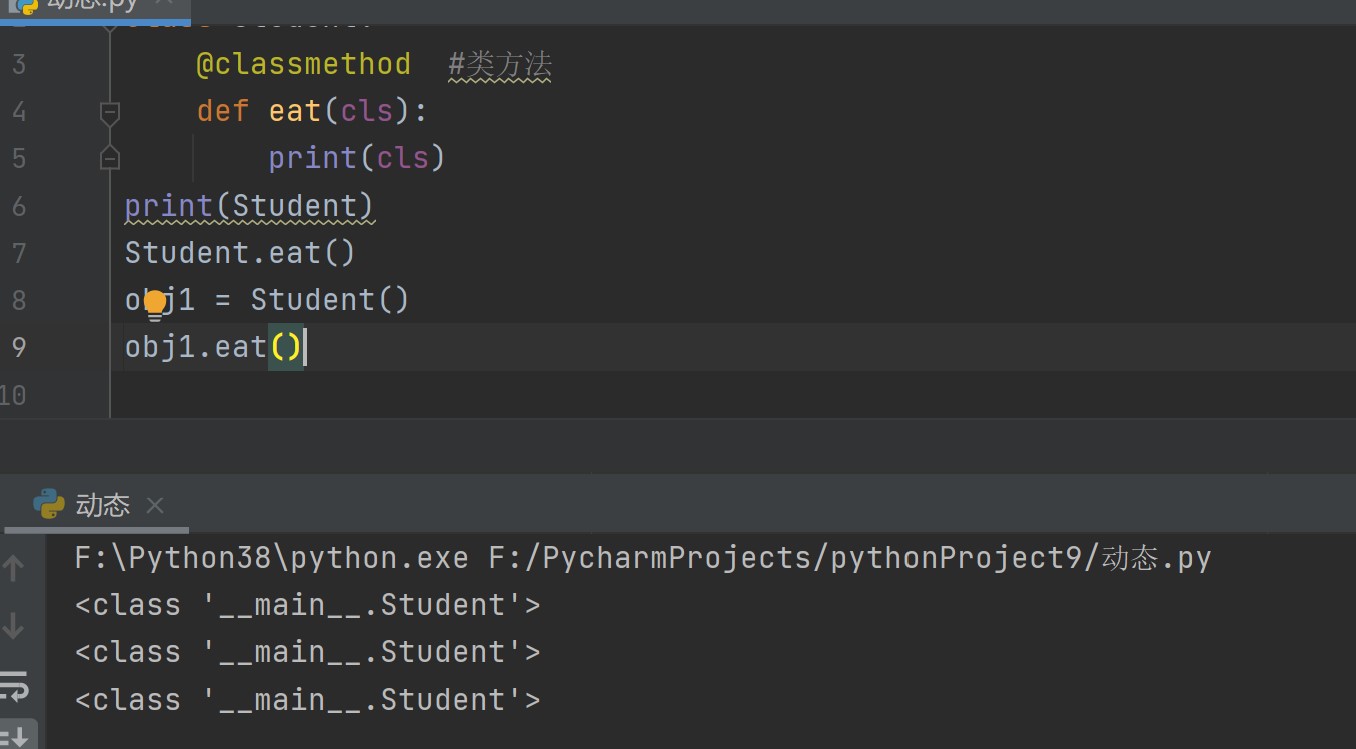
Task: Click the @classmethod decorator
Action: tap(303, 65)
